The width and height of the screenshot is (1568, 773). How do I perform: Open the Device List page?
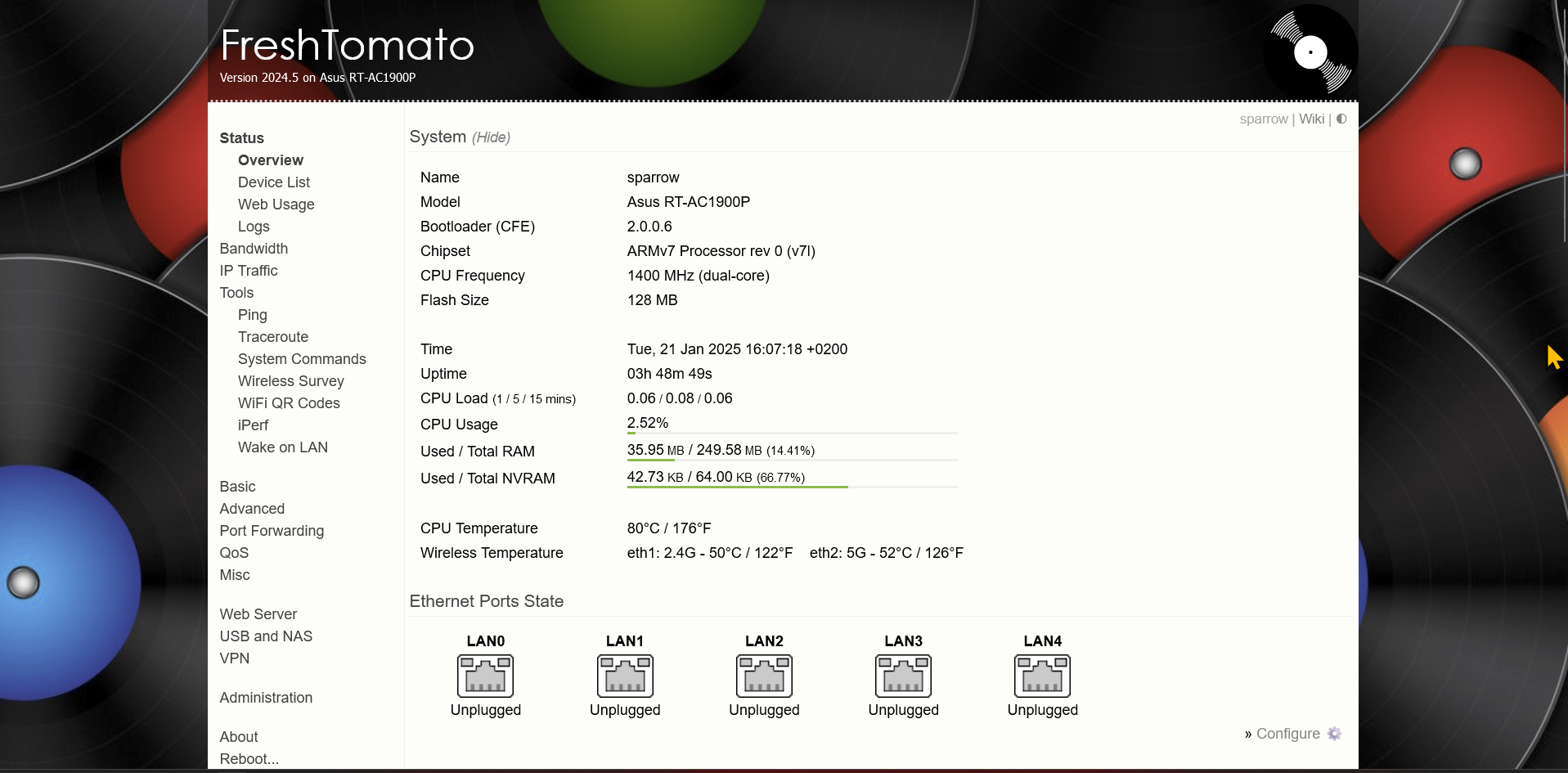coord(273,182)
